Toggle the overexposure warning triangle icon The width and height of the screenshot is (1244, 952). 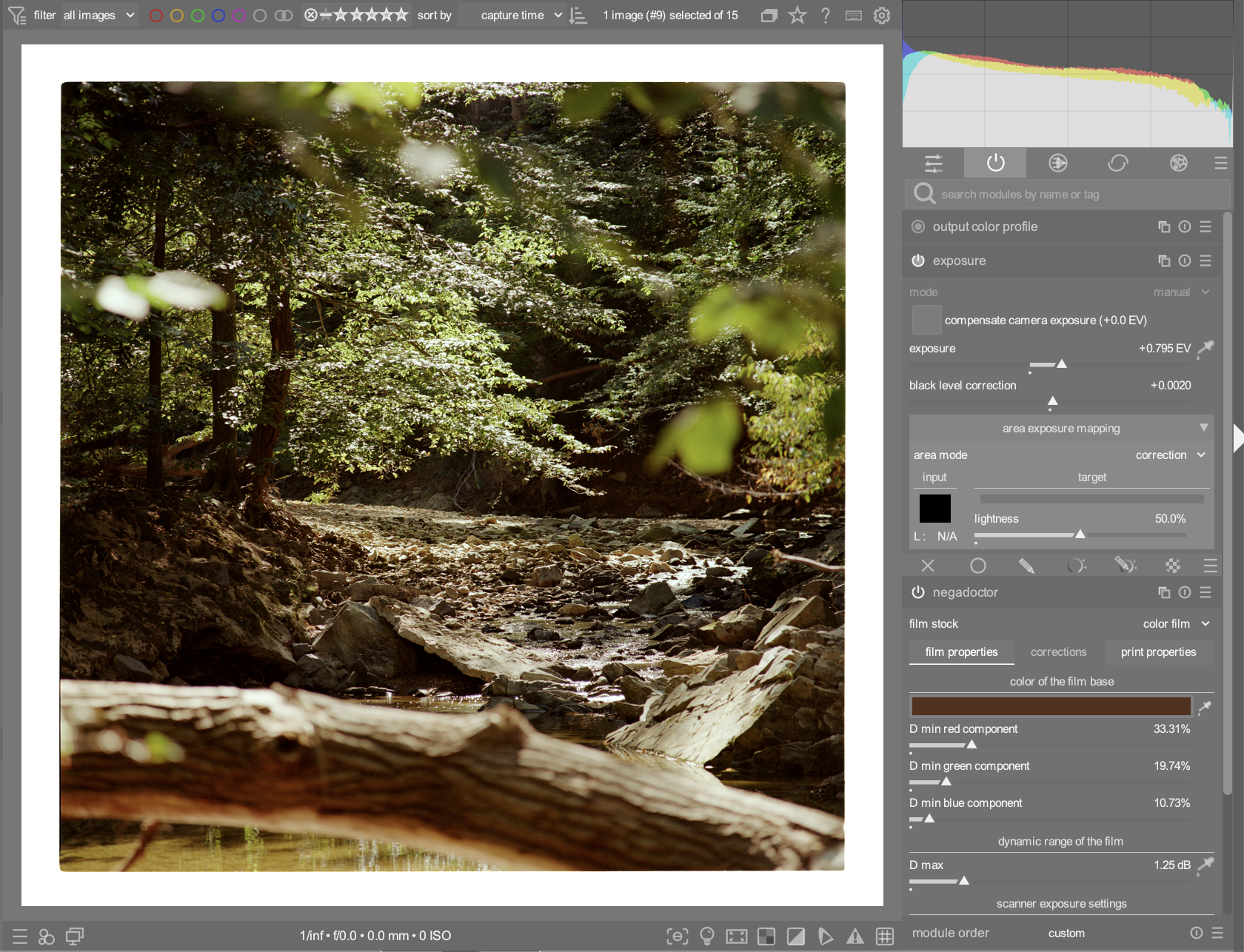[x=855, y=936]
